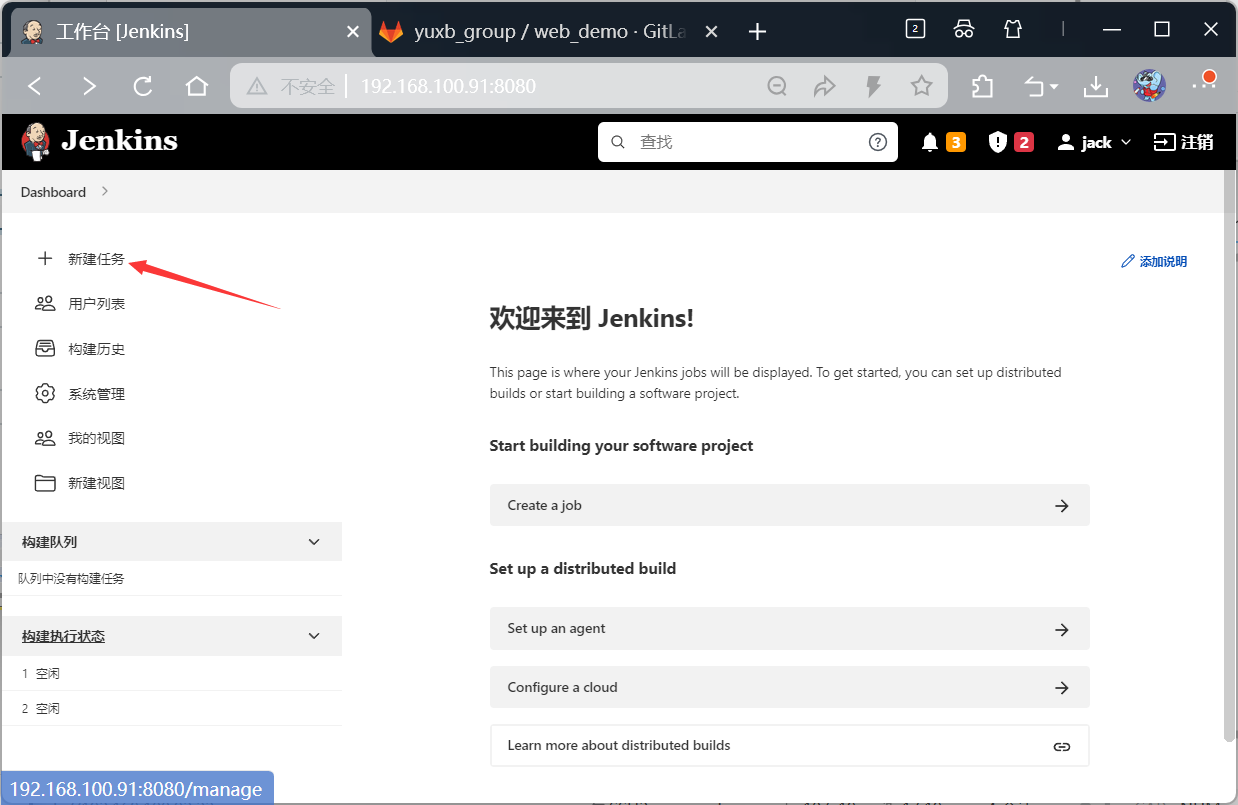Open Learn more about distributed builds
The width and height of the screenshot is (1238, 805).
789,746
